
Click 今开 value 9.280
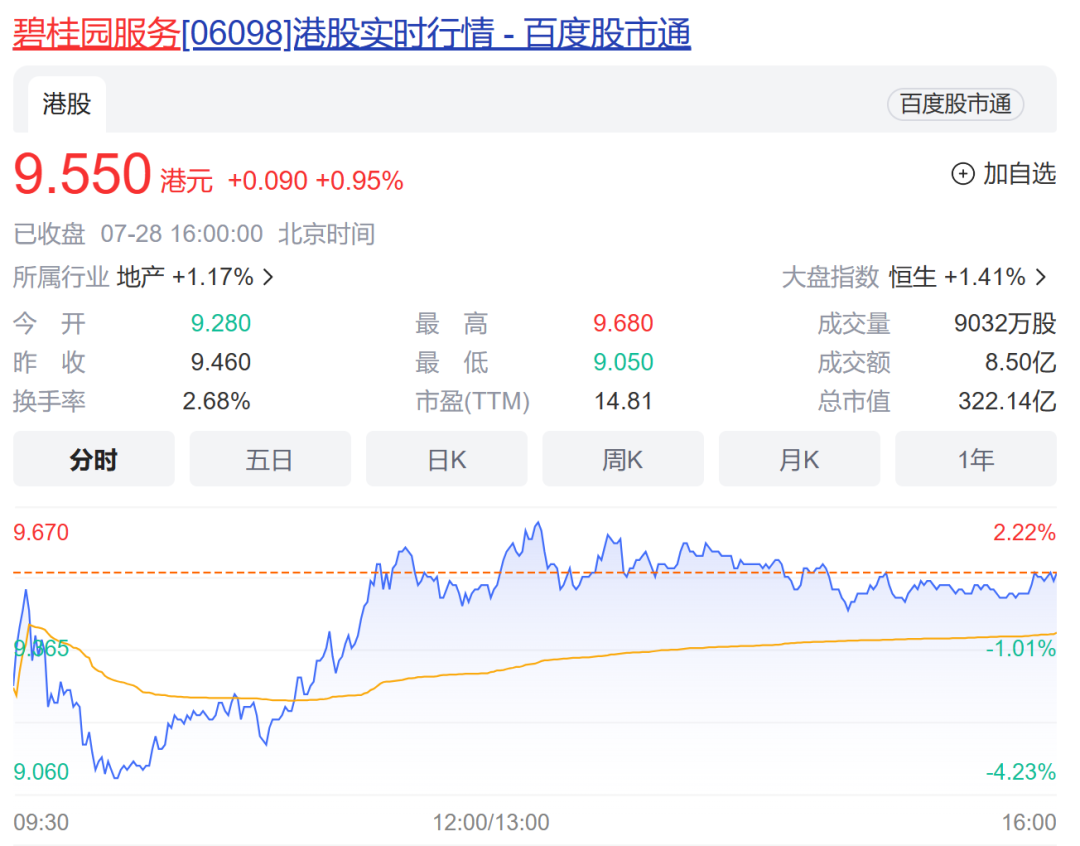point(220,323)
